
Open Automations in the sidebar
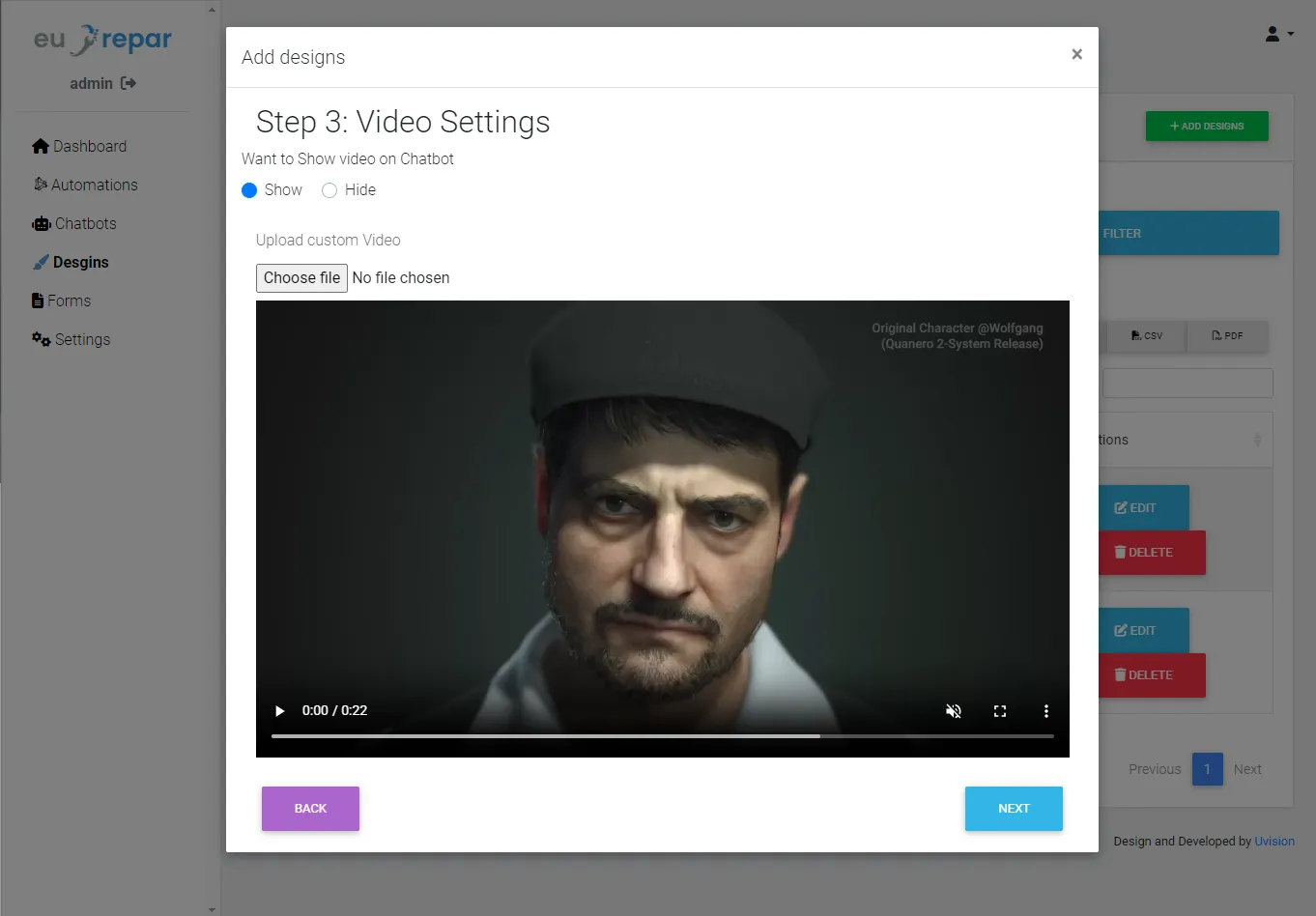pyautogui.click(x=85, y=185)
